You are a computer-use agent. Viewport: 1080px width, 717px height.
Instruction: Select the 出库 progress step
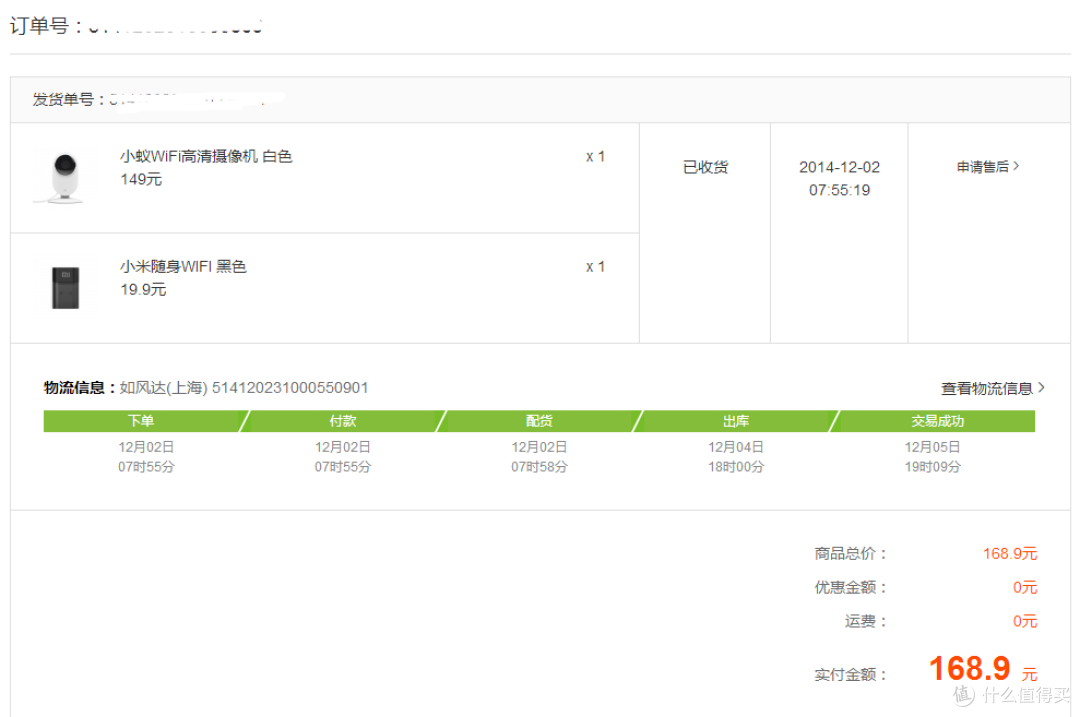click(736, 421)
